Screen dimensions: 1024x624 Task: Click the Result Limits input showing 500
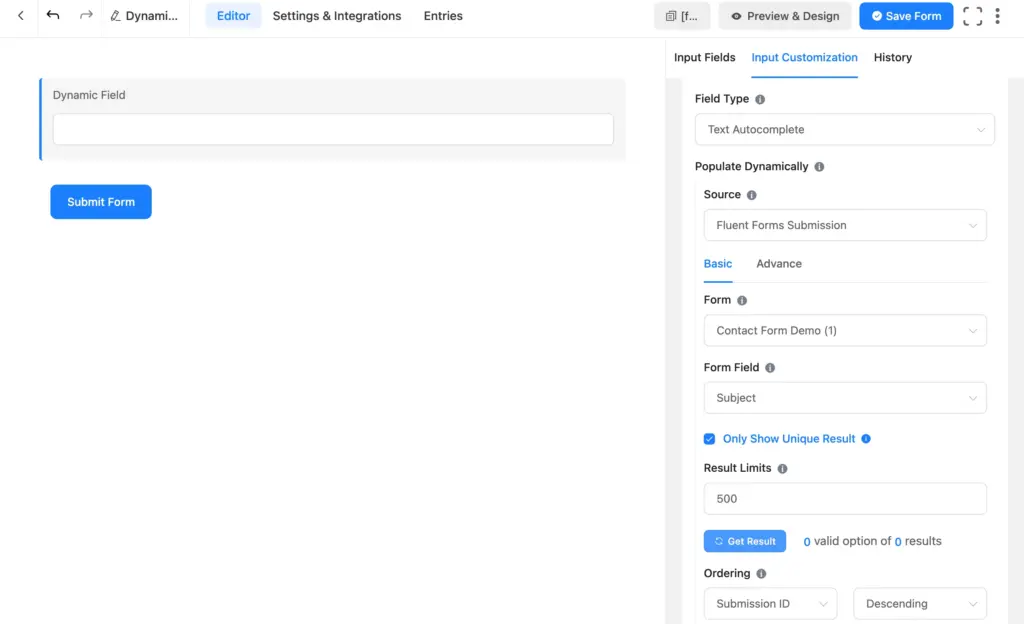[845, 499]
